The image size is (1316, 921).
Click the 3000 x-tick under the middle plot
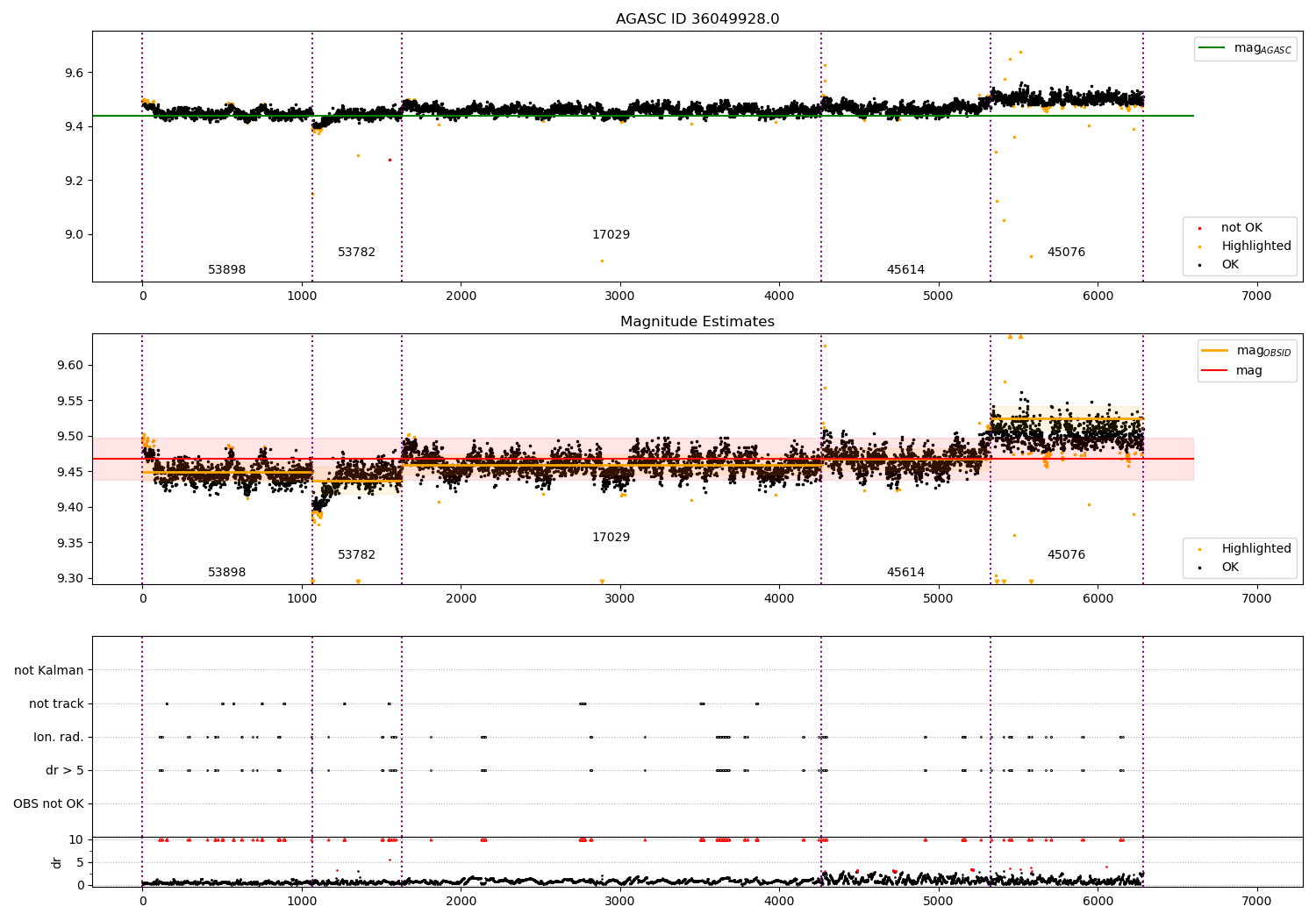point(619,599)
